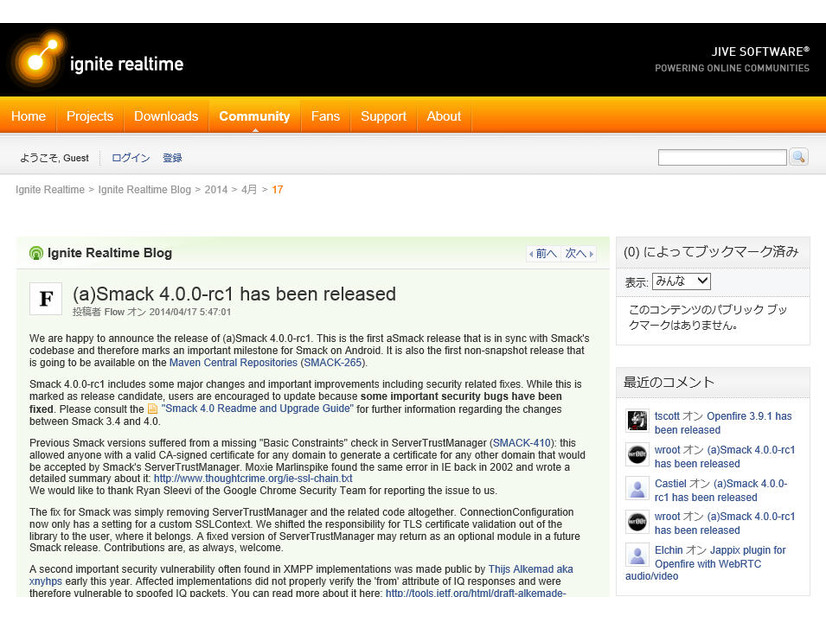Switch to the Community tab
826x620 pixels.
[x=254, y=115]
